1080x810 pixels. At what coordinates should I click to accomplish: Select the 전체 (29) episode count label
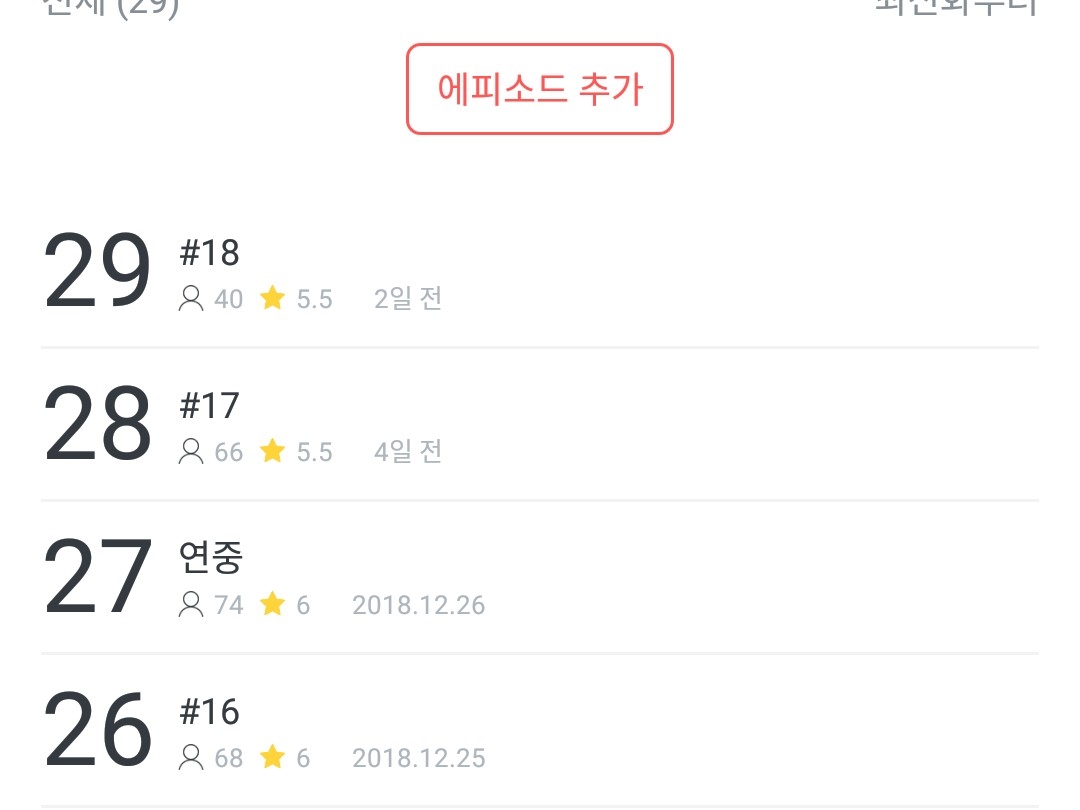(110, 6)
